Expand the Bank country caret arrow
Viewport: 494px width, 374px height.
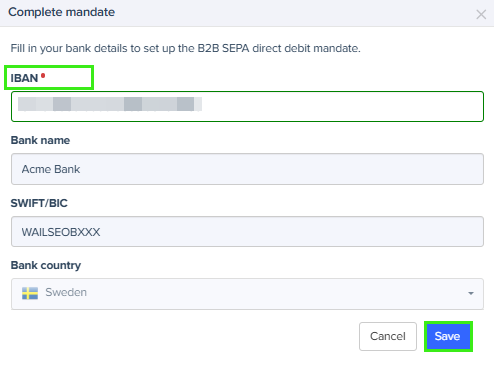(x=471, y=293)
